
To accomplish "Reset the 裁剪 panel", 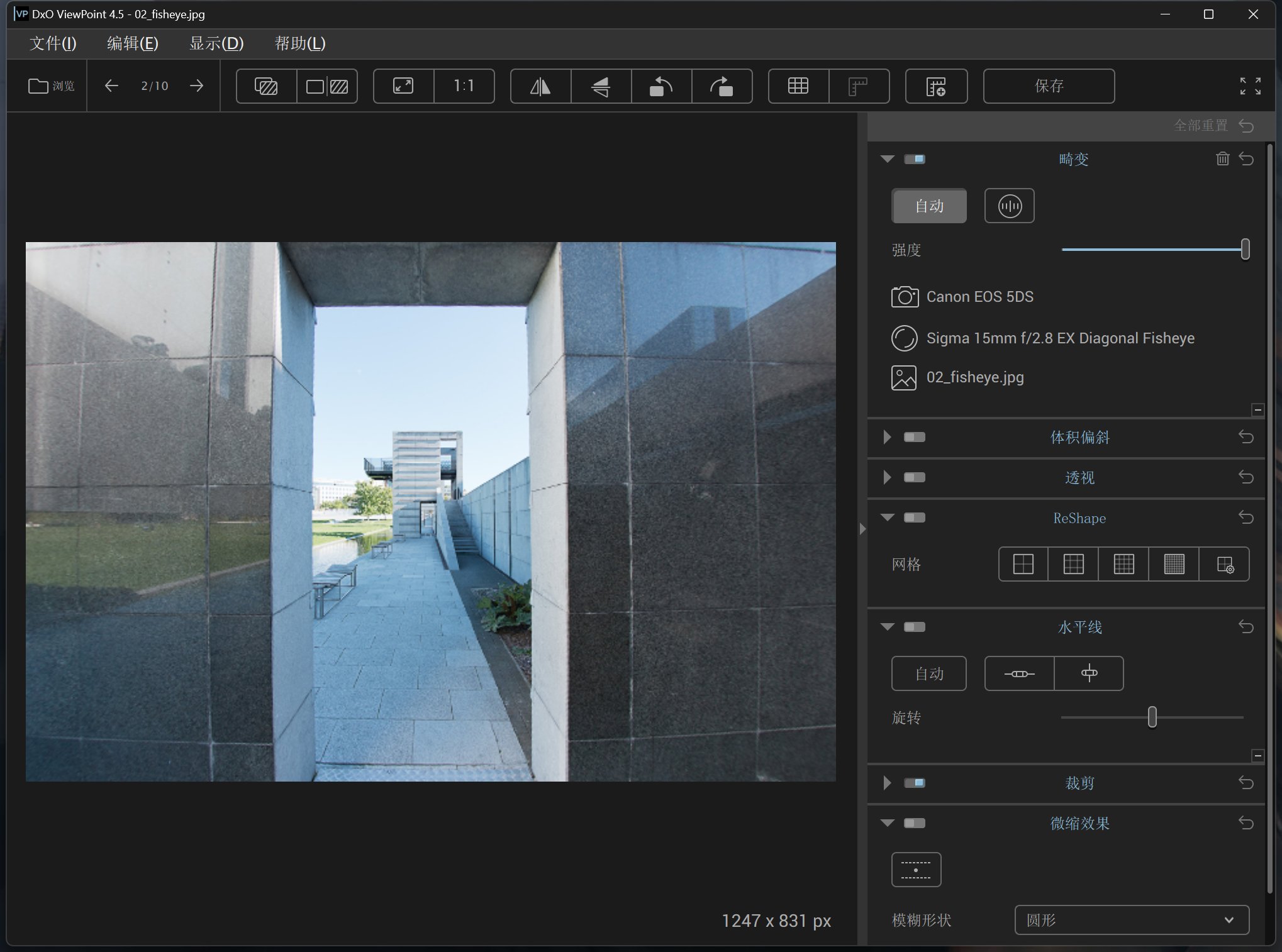I will [1246, 783].
